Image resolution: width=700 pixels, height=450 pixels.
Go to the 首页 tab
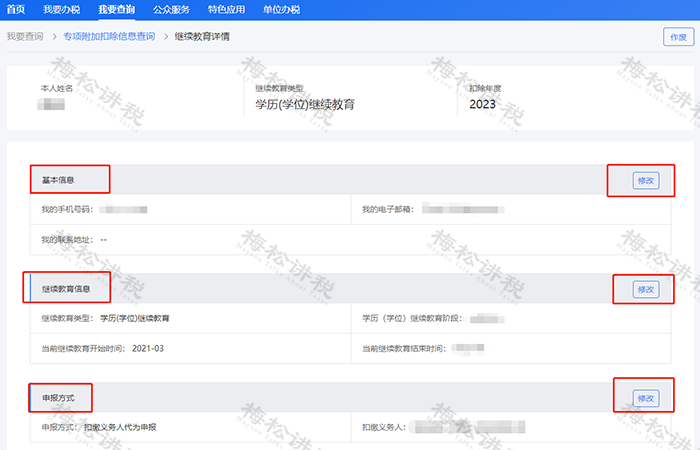tap(16, 9)
